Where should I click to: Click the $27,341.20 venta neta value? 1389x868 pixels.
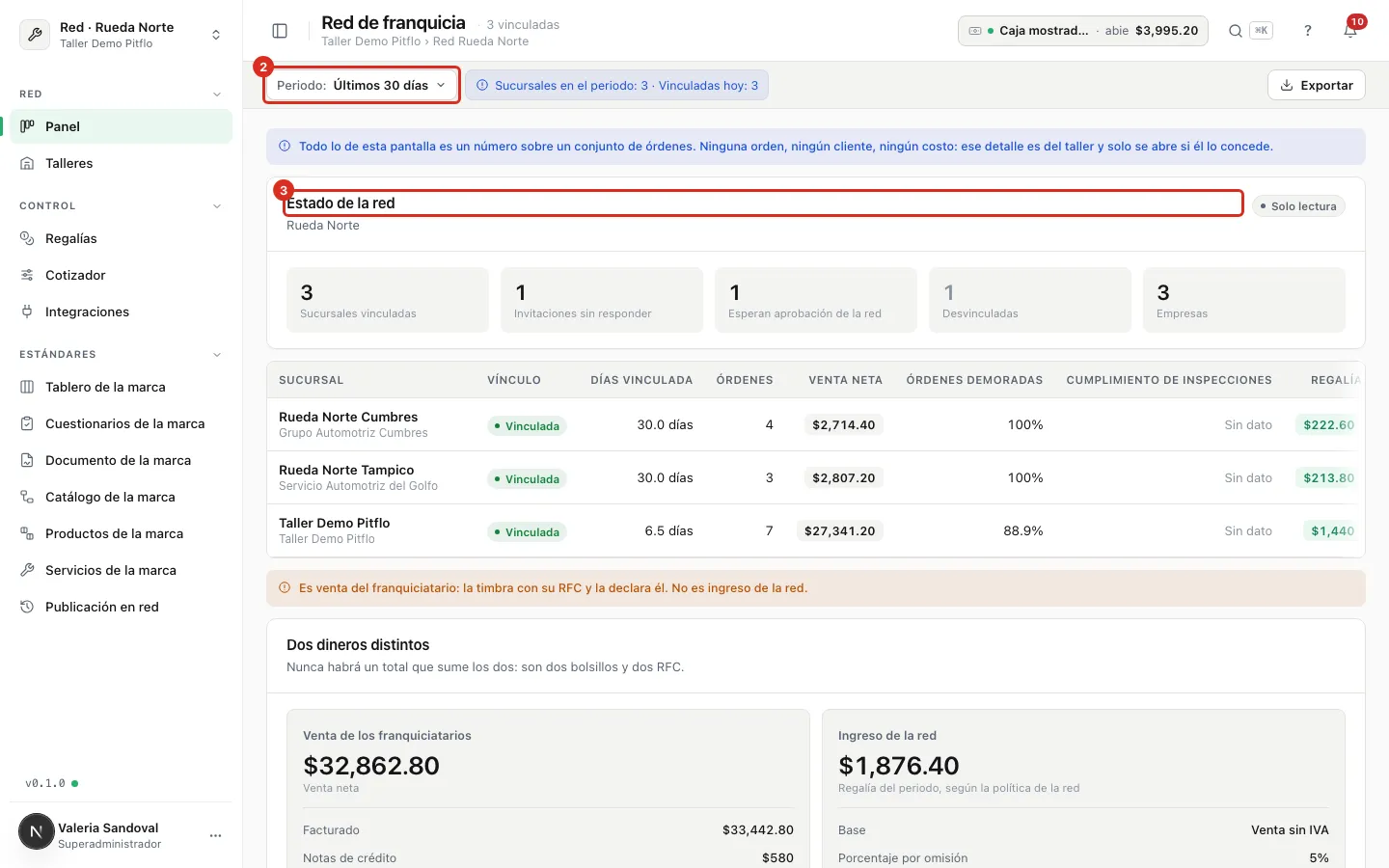point(840,530)
